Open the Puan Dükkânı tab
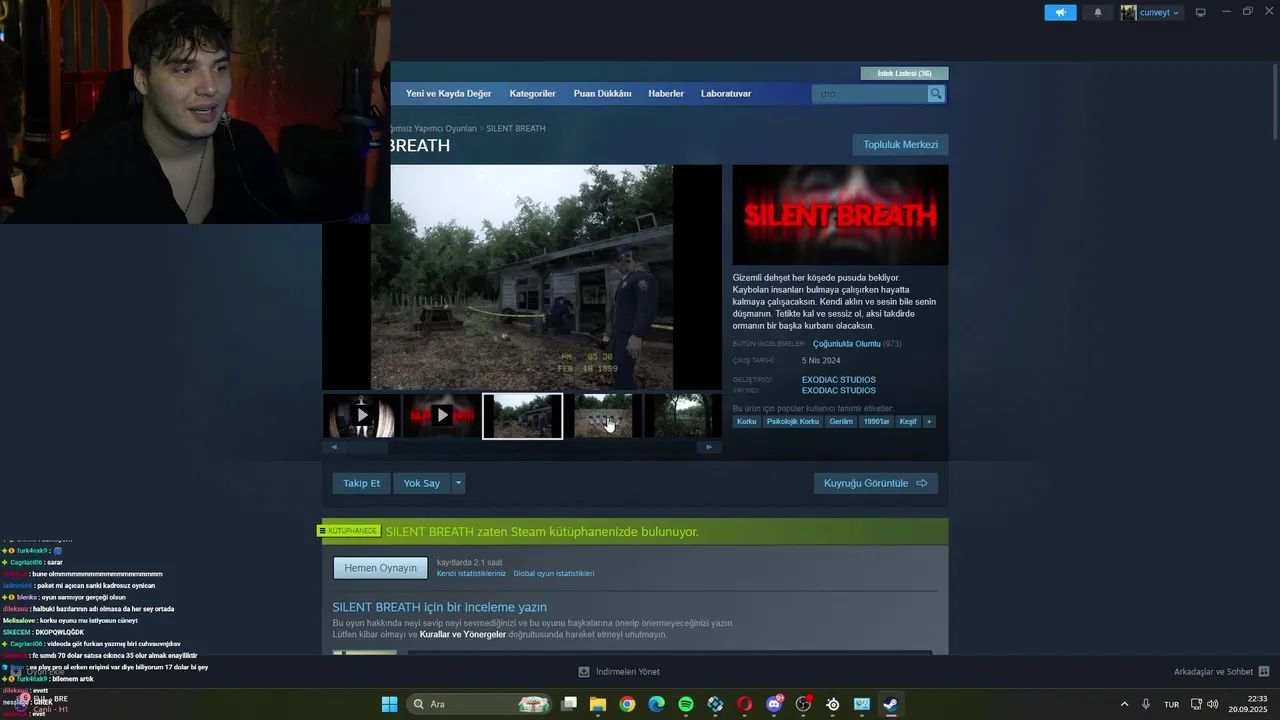The height and width of the screenshot is (720, 1280). click(x=602, y=94)
